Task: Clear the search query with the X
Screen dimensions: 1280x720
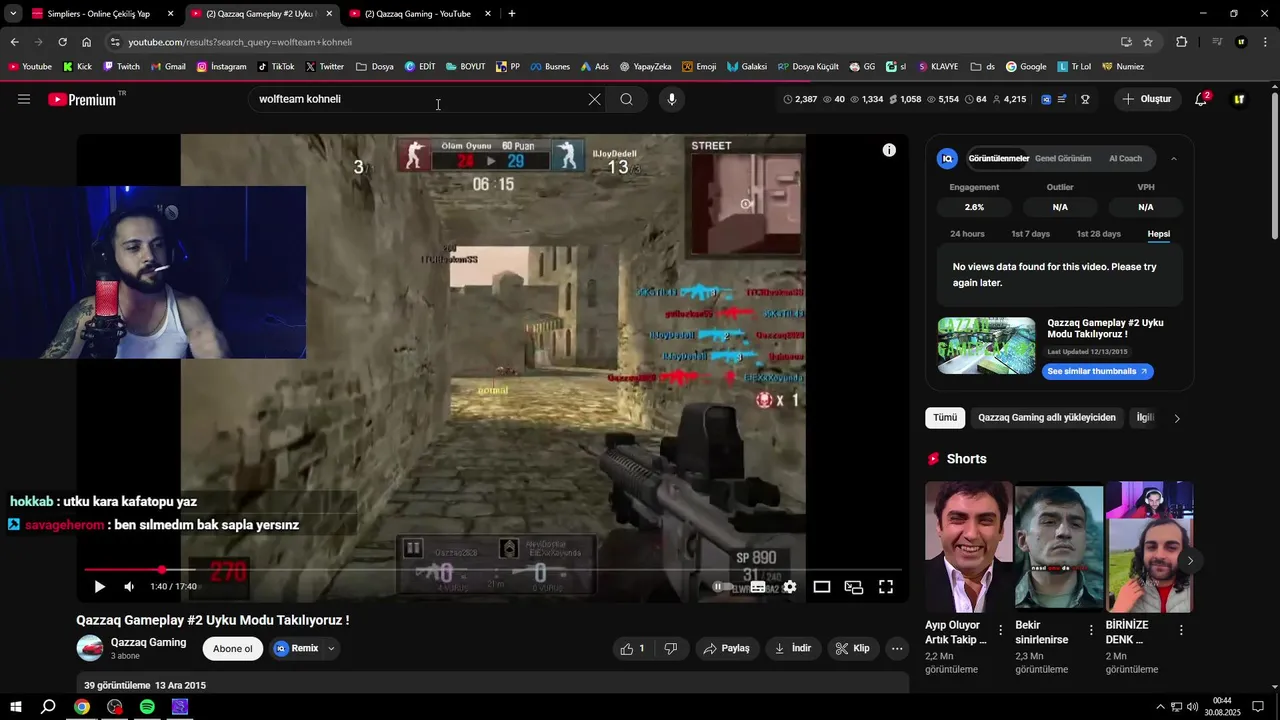Action: point(594,99)
